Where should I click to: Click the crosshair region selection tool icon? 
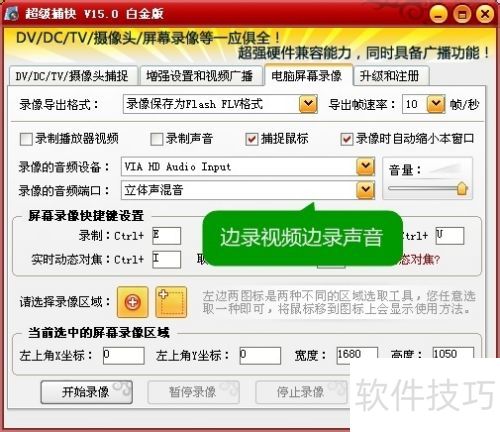132,302
